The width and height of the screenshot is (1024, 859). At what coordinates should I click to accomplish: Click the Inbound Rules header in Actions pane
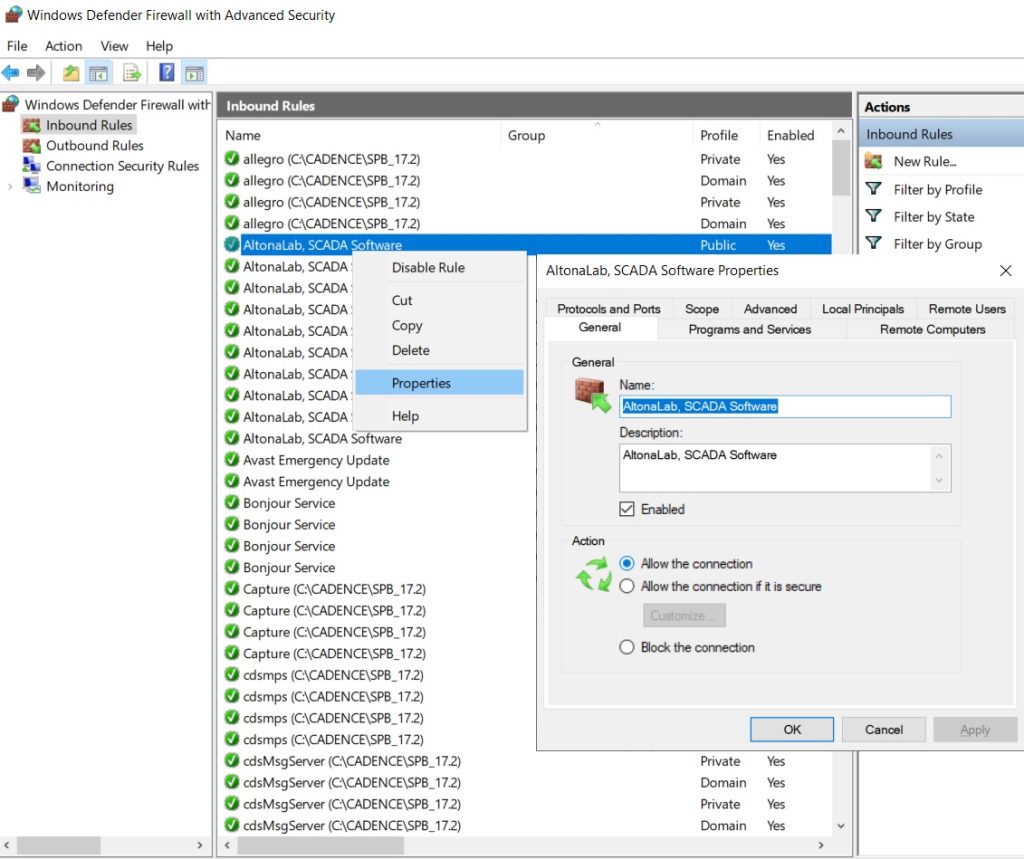click(x=940, y=134)
